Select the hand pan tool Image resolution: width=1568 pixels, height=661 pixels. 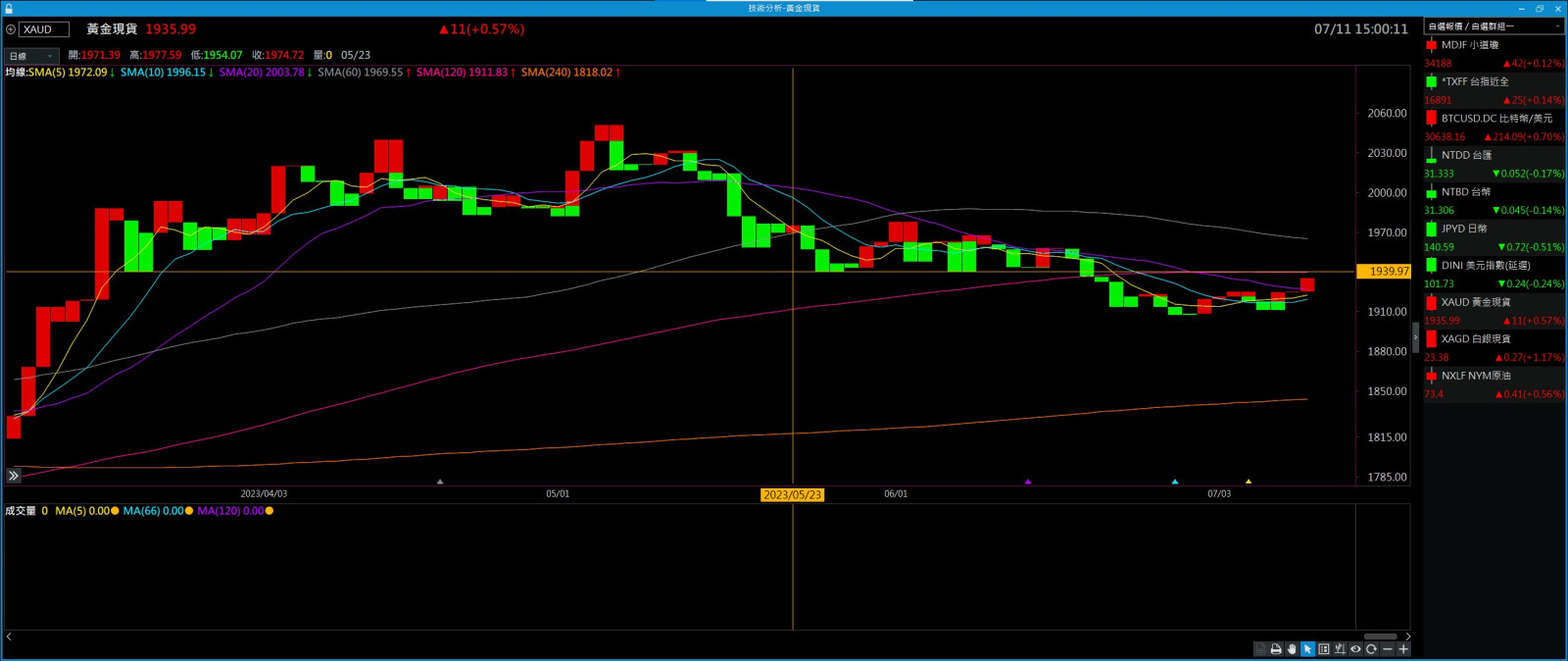pyautogui.click(x=1292, y=649)
